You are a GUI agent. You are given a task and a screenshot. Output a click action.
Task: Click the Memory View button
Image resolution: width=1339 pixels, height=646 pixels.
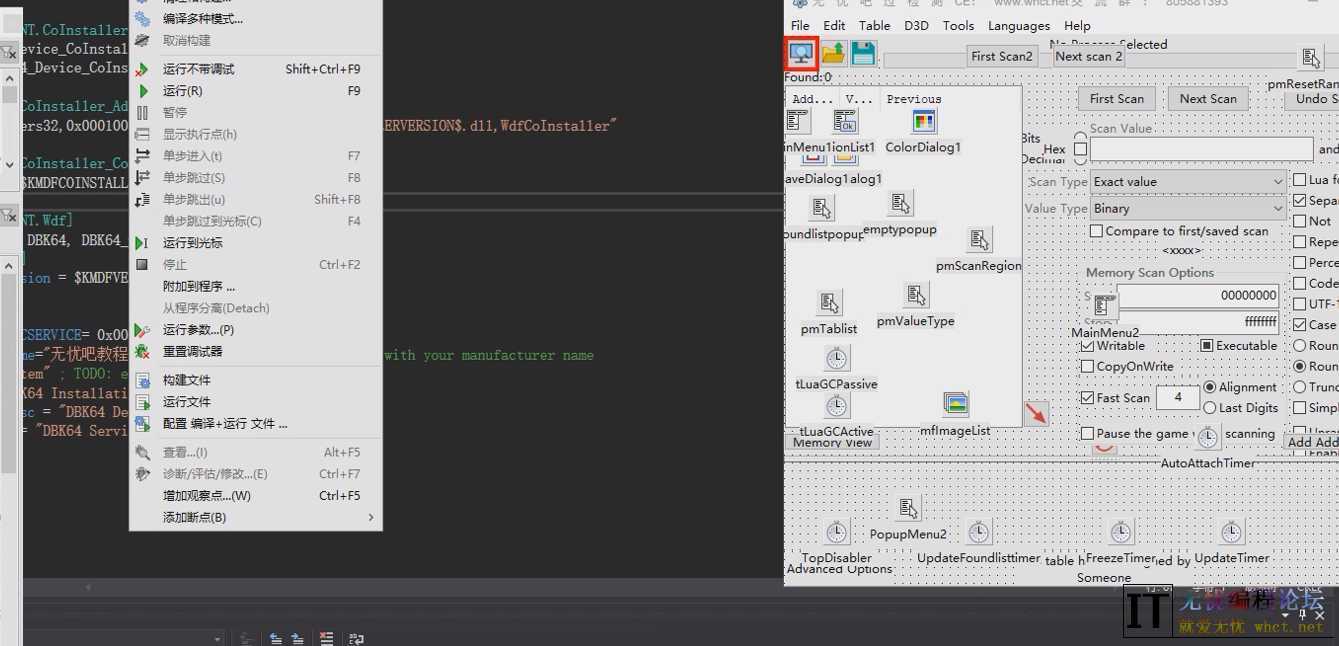pyautogui.click(x=832, y=443)
